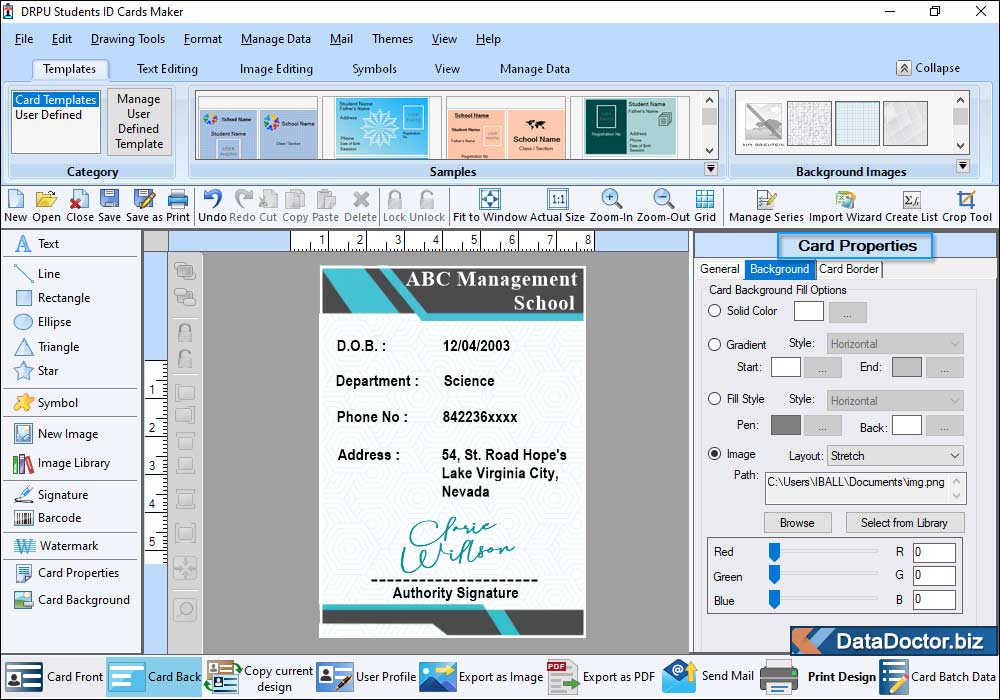The height and width of the screenshot is (700, 1000).
Task: Open the General properties tab
Action: point(719,269)
